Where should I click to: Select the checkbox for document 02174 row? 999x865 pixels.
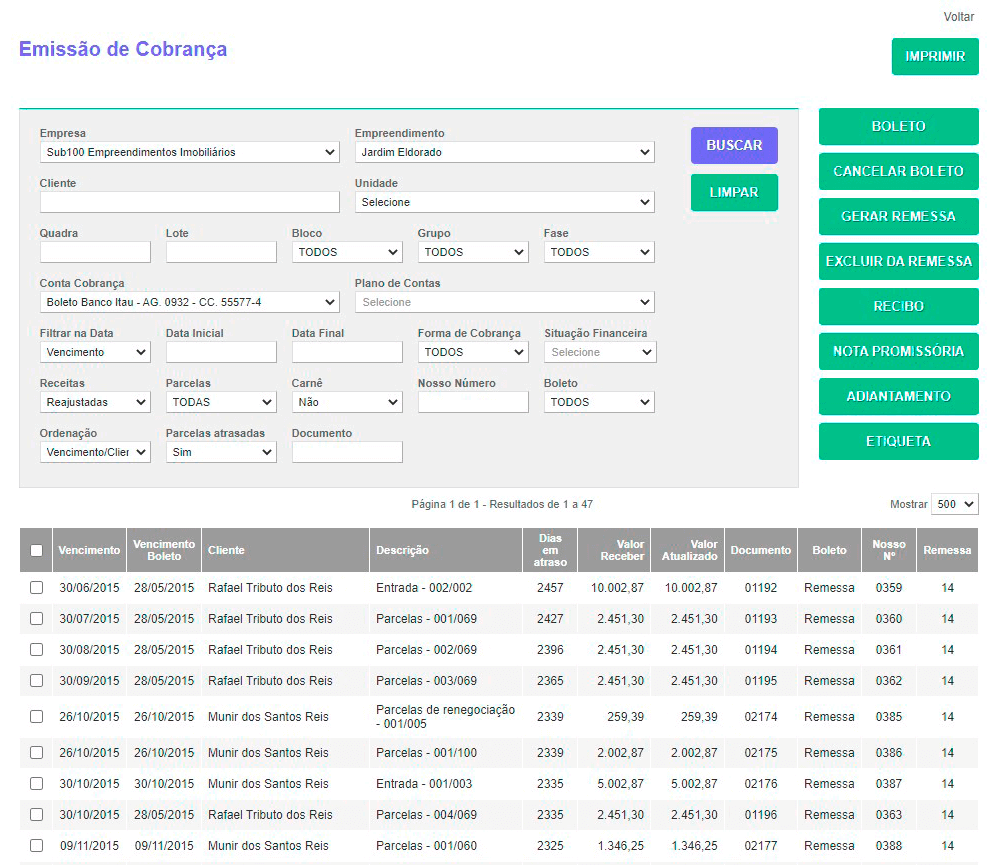37,717
